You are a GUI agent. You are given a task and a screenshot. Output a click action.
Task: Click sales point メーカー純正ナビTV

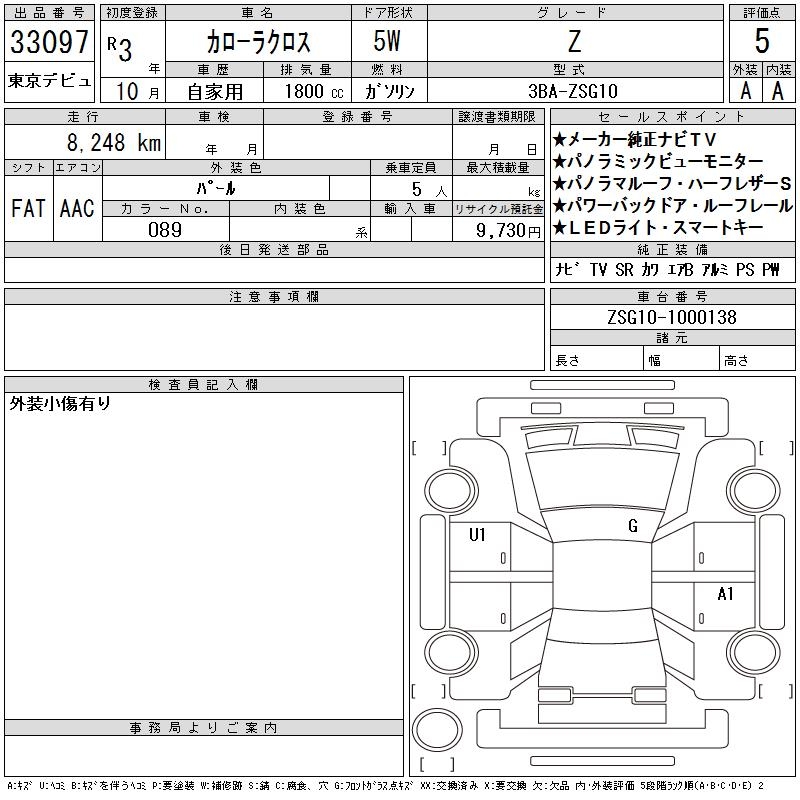(634, 139)
